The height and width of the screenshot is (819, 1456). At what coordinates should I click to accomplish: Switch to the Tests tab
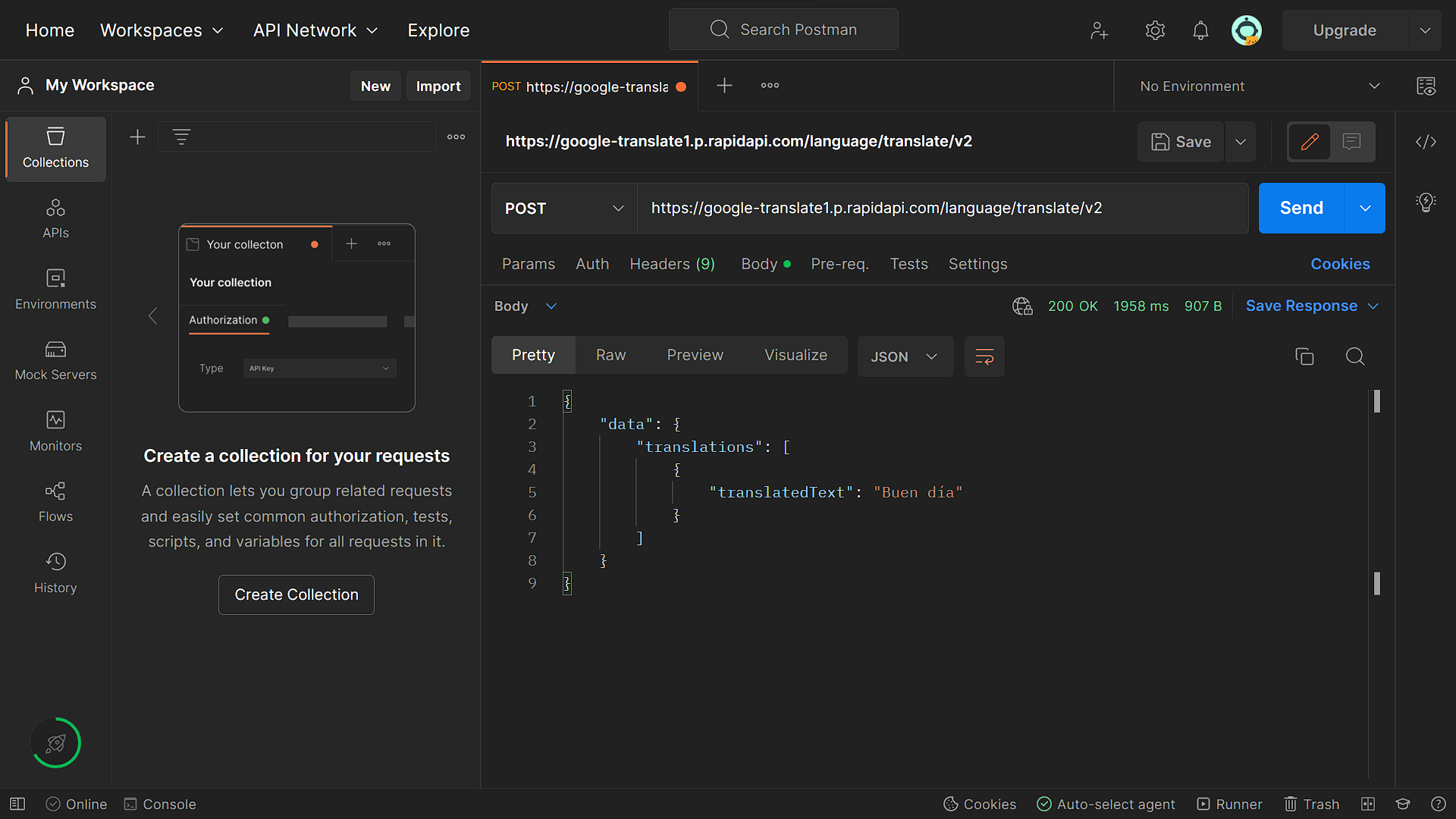[909, 264]
